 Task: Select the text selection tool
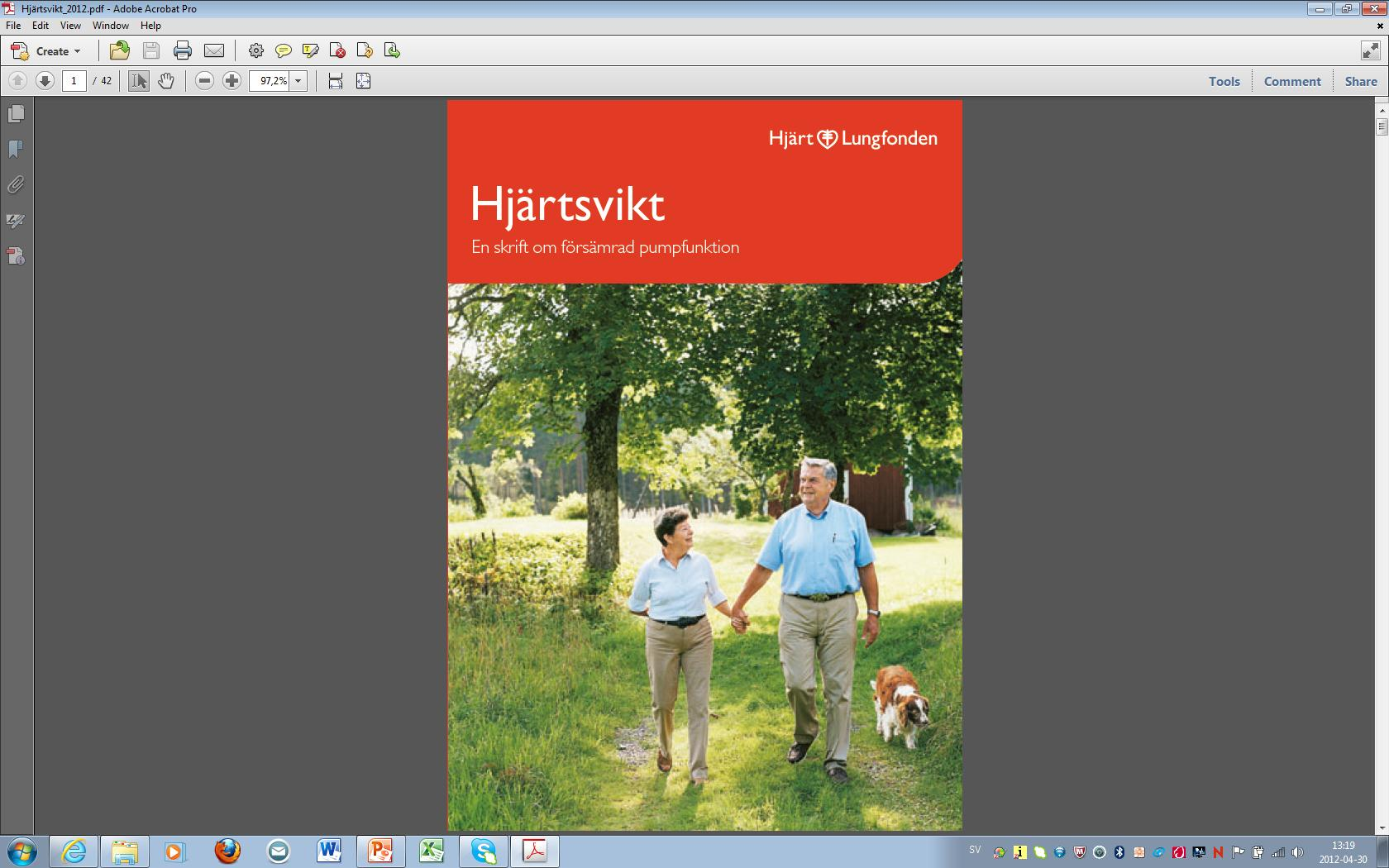139,81
